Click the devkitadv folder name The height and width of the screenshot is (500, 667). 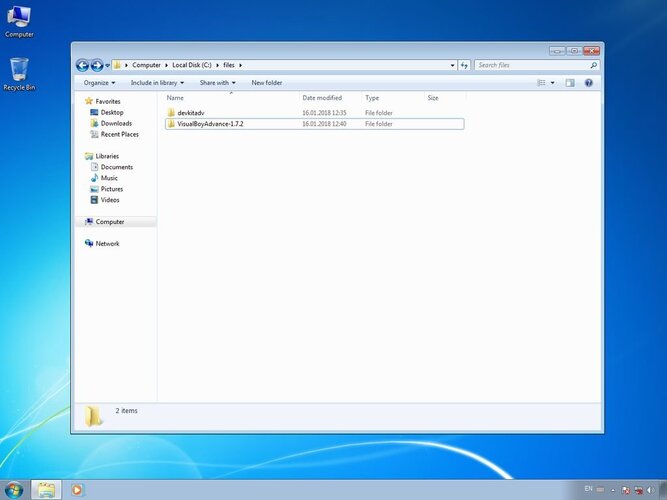[191, 113]
